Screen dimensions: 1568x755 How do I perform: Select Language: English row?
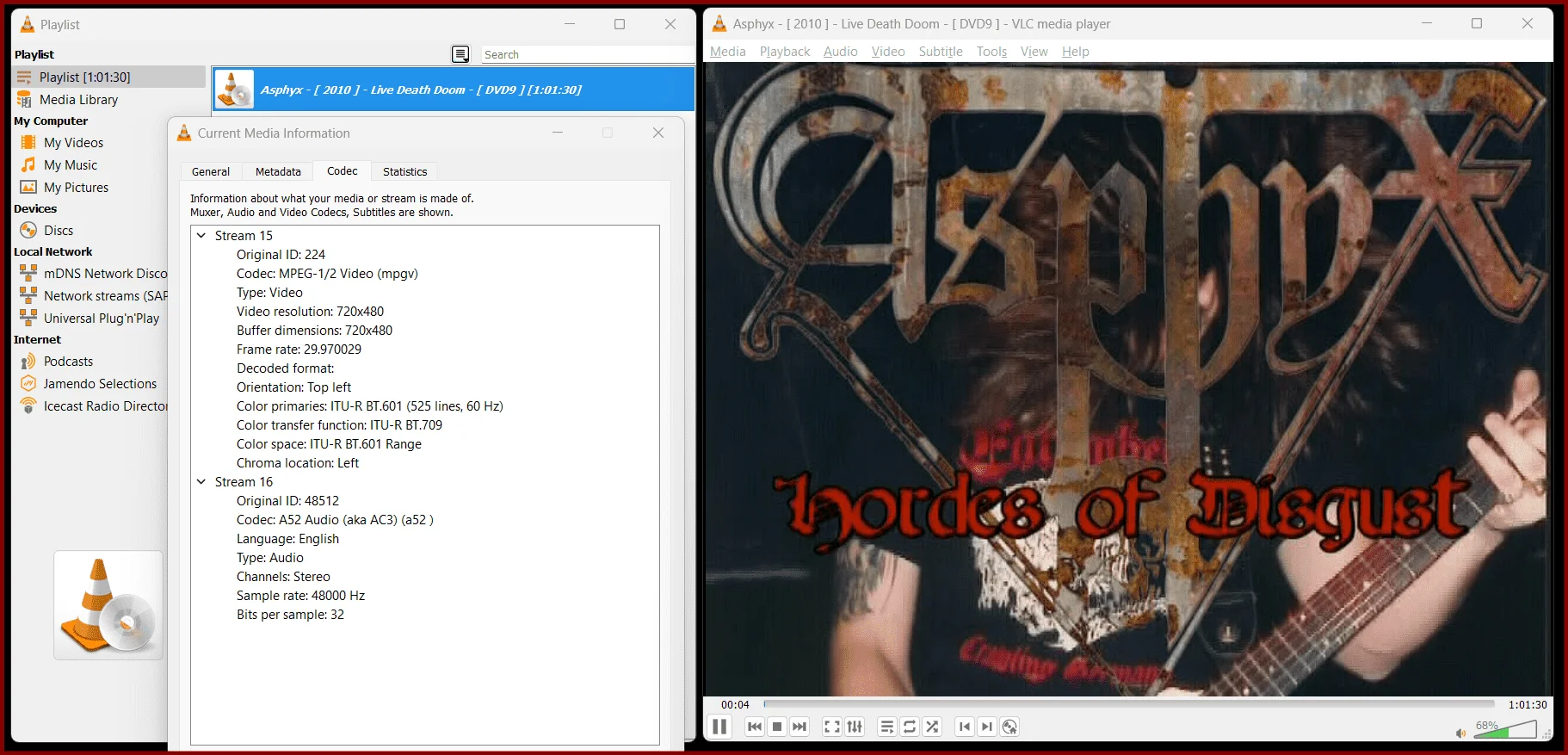point(287,539)
